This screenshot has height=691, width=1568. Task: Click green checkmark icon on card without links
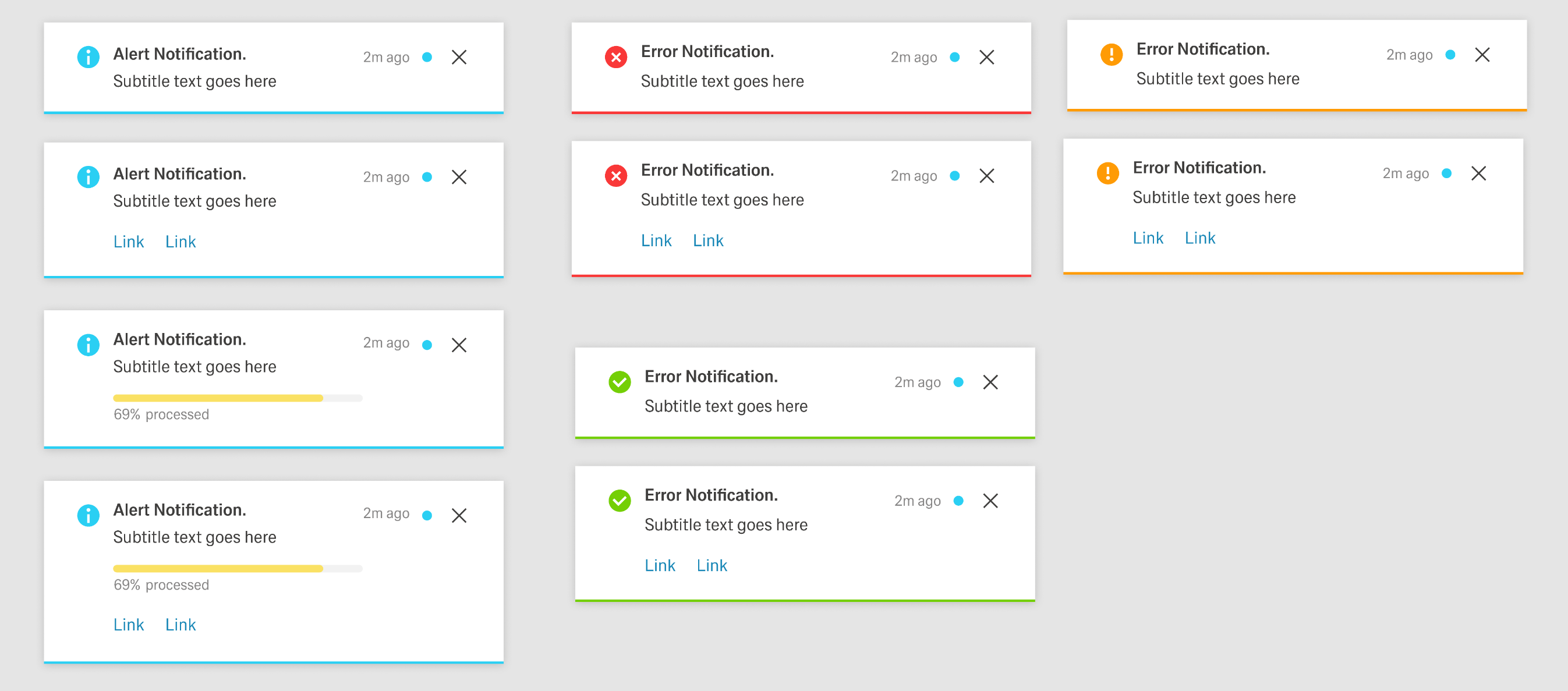[x=619, y=382]
